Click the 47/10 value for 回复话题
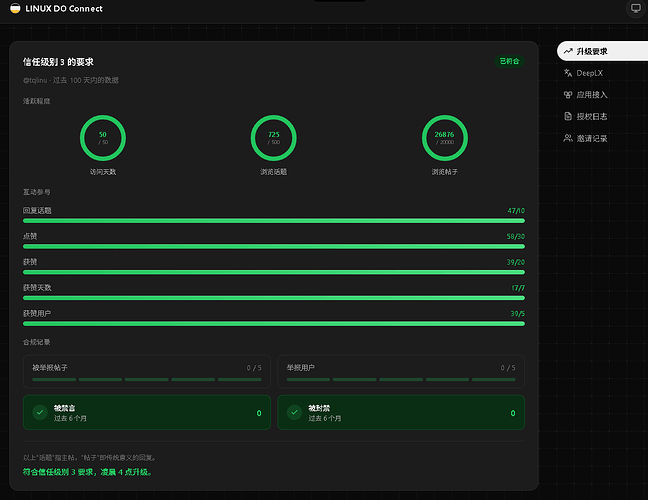648x500 pixels. point(516,210)
